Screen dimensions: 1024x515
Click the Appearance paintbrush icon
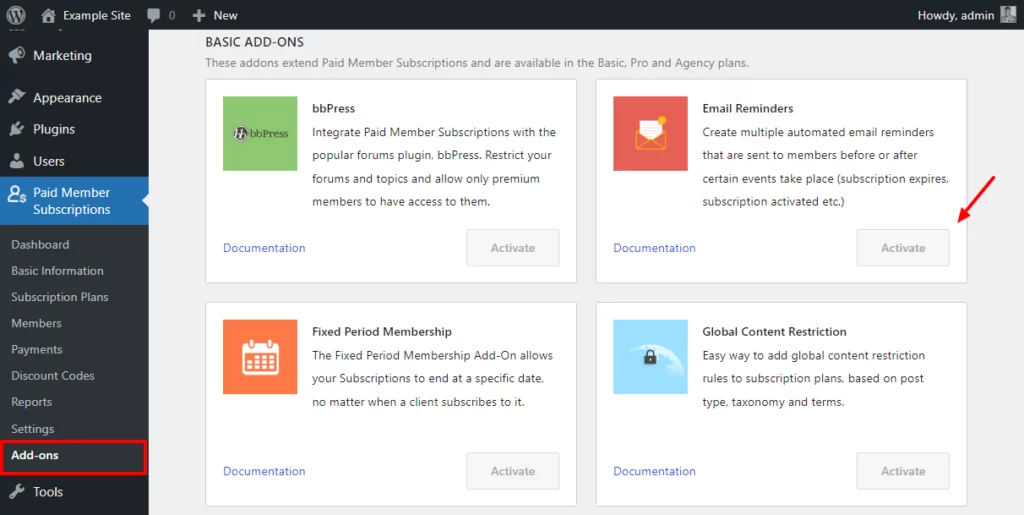pyautogui.click(x=17, y=97)
